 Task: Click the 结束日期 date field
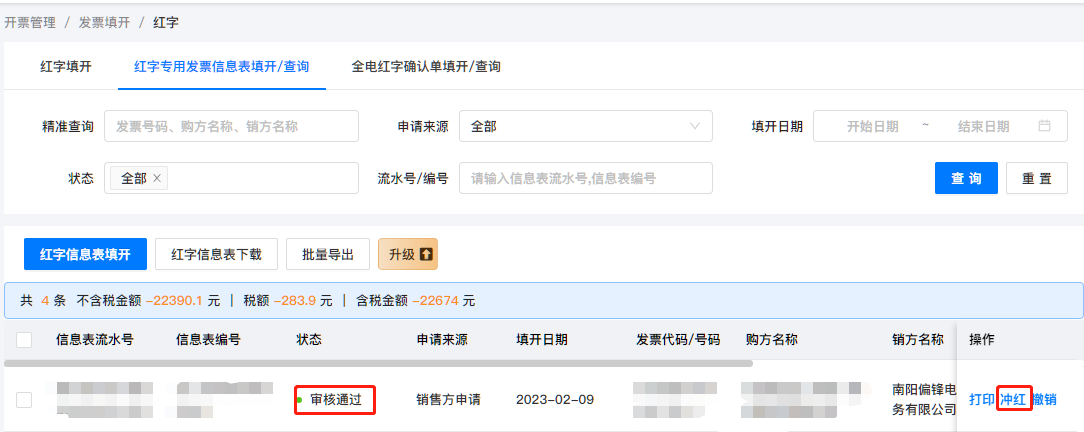983,126
